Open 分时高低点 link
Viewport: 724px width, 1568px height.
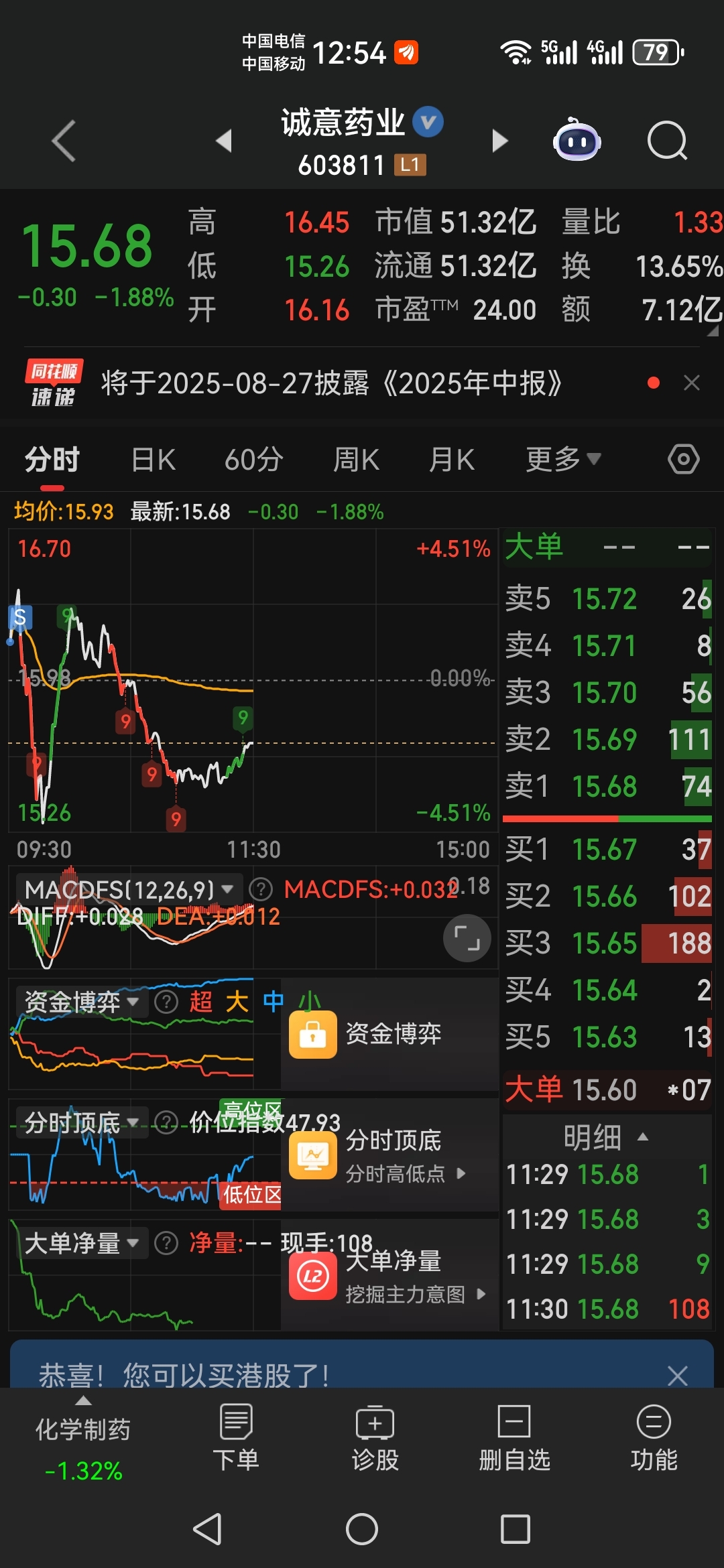405,1173
